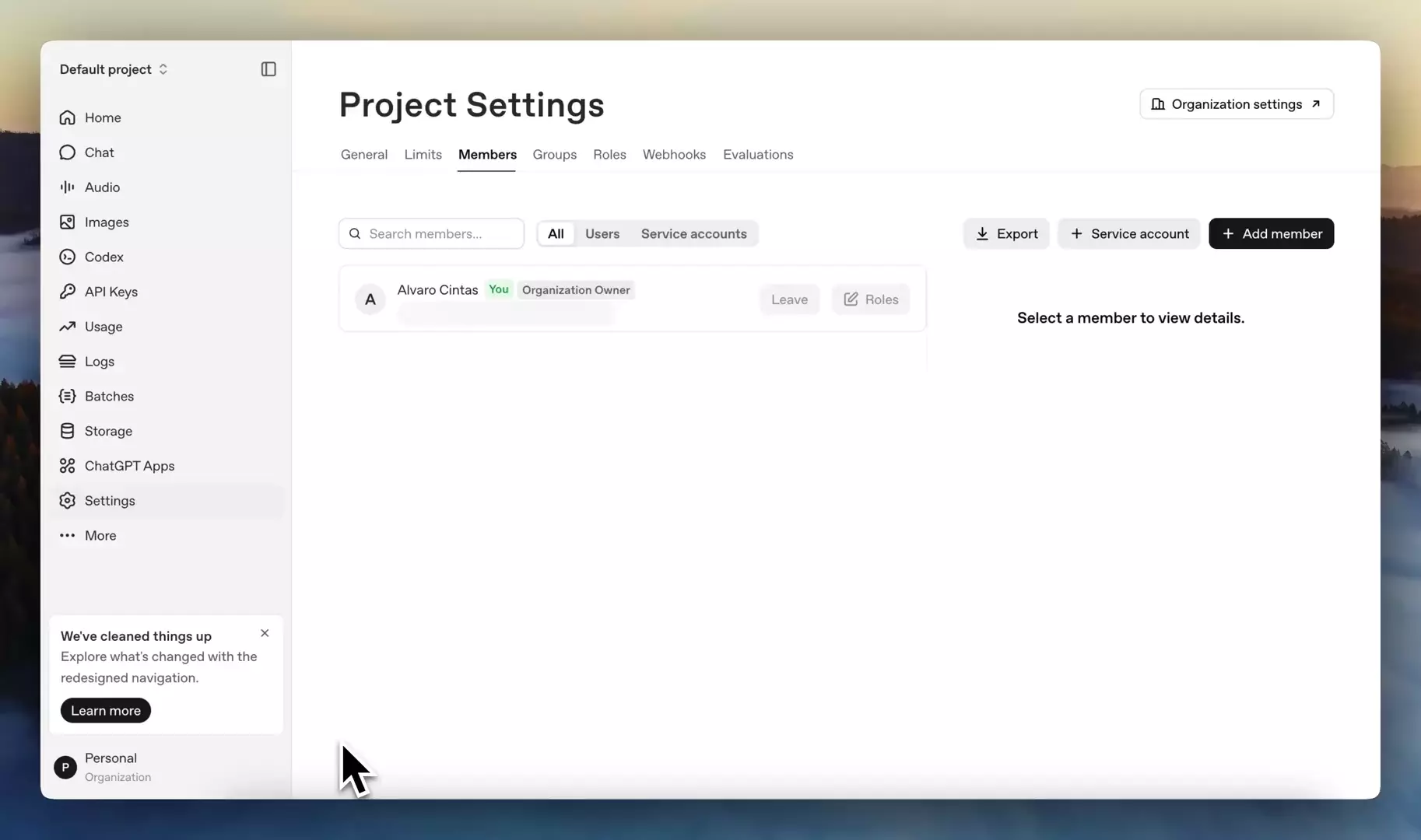Click the Add member button
The width and height of the screenshot is (1421, 840).
(1271, 233)
